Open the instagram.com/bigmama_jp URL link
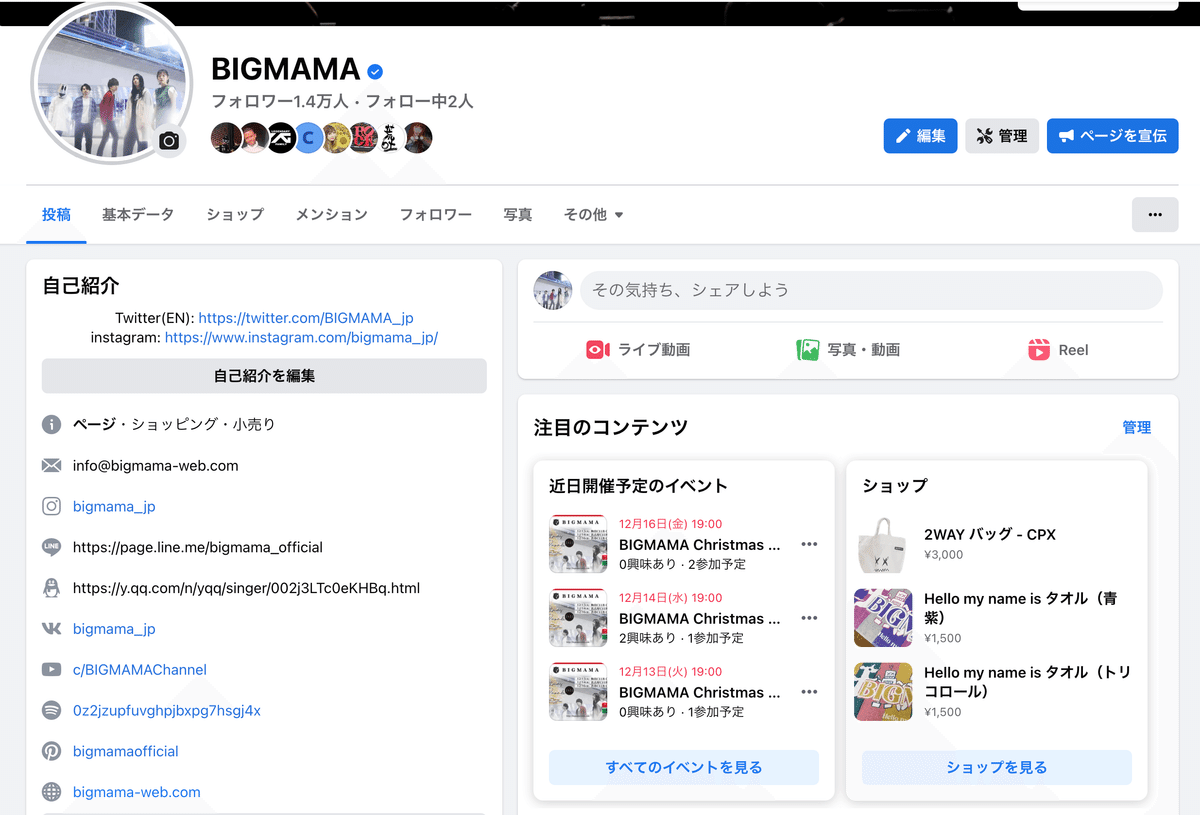The image size is (1200, 815). tap(301, 338)
